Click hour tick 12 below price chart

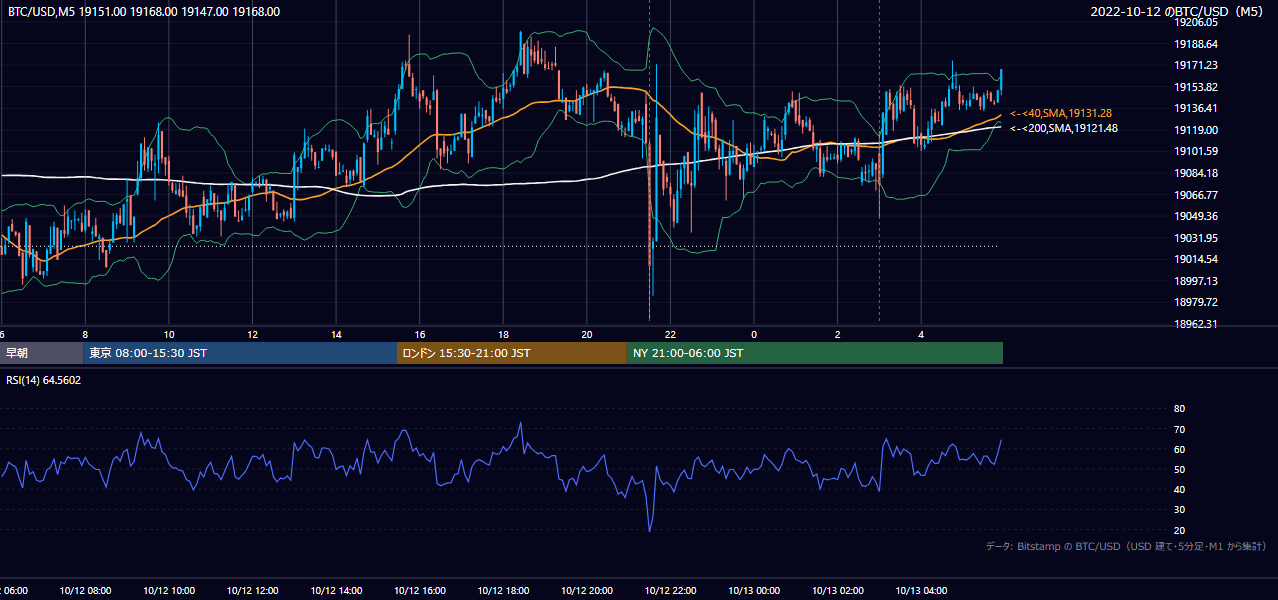252,334
